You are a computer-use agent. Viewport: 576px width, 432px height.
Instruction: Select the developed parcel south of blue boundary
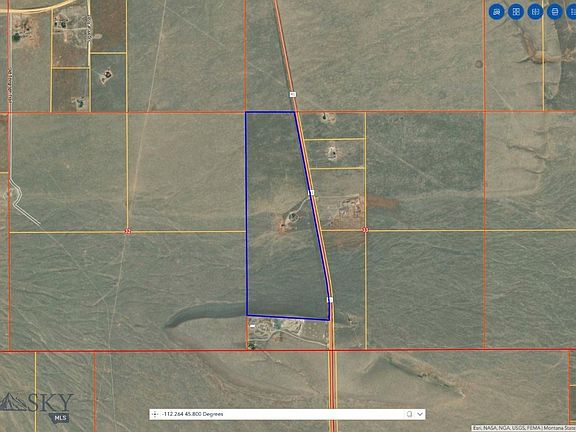click(288, 333)
